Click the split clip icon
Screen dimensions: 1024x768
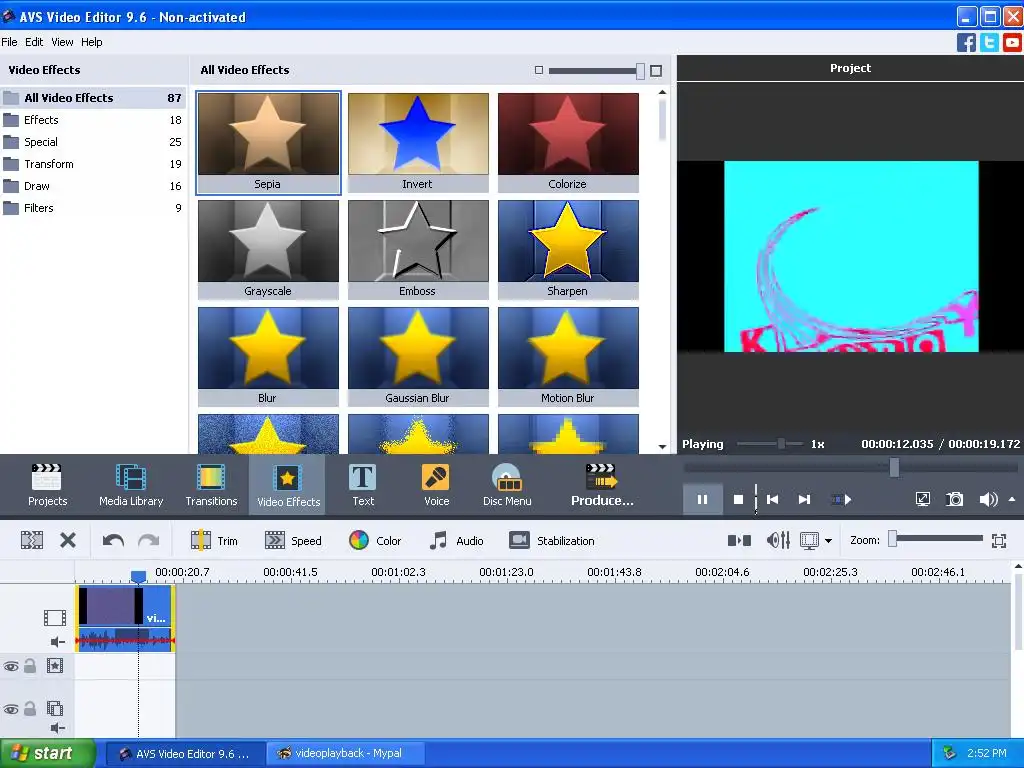(31, 541)
